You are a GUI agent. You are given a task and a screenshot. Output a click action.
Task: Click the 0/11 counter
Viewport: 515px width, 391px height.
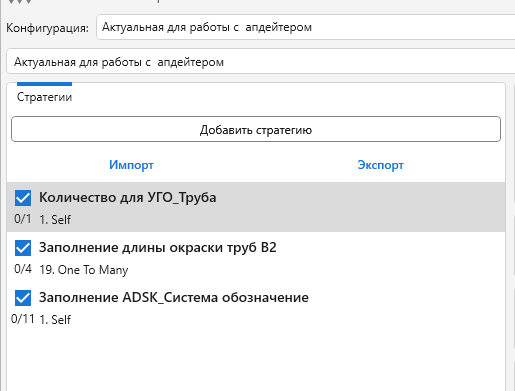23,319
